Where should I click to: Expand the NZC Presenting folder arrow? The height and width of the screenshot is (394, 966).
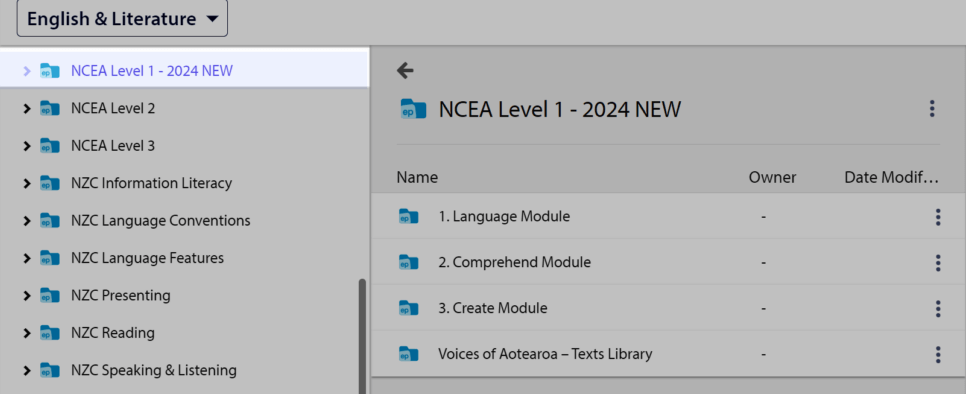tap(26, 296)
